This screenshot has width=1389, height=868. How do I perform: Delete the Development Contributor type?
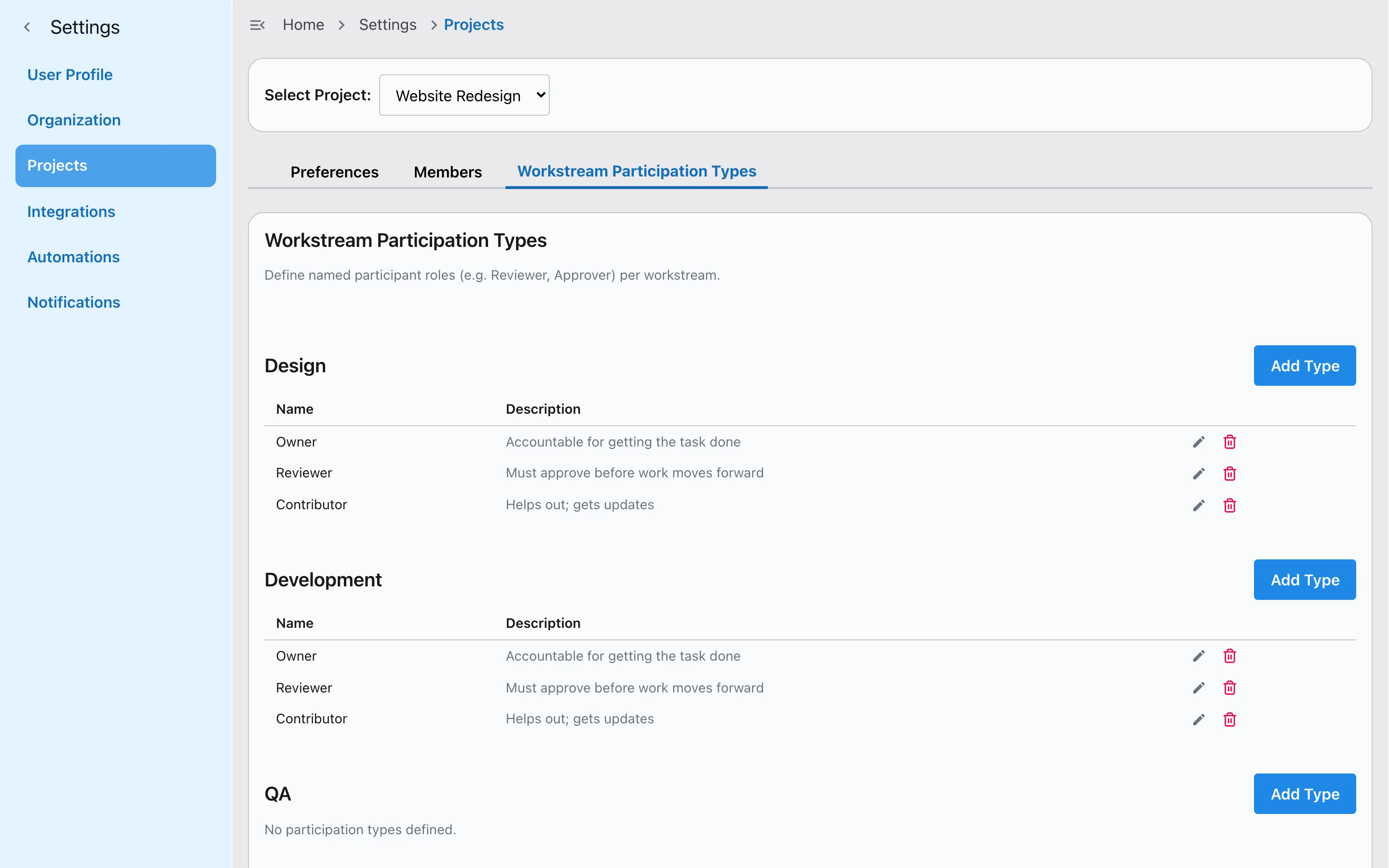pyautogui.click(x=1229, y=719)
